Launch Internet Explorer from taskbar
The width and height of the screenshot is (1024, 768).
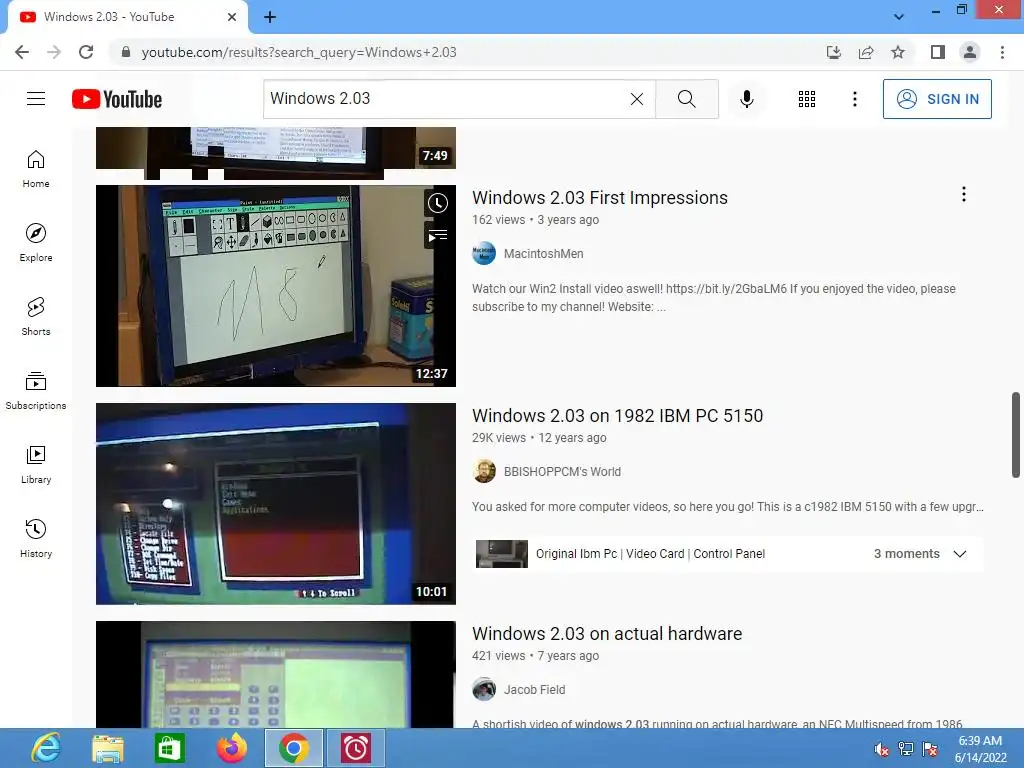[x=46, y=748]
